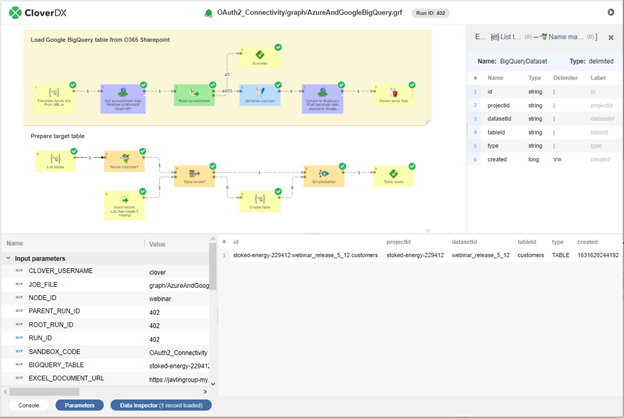Switch to the Parameters tab

click(x=79, y=405)
